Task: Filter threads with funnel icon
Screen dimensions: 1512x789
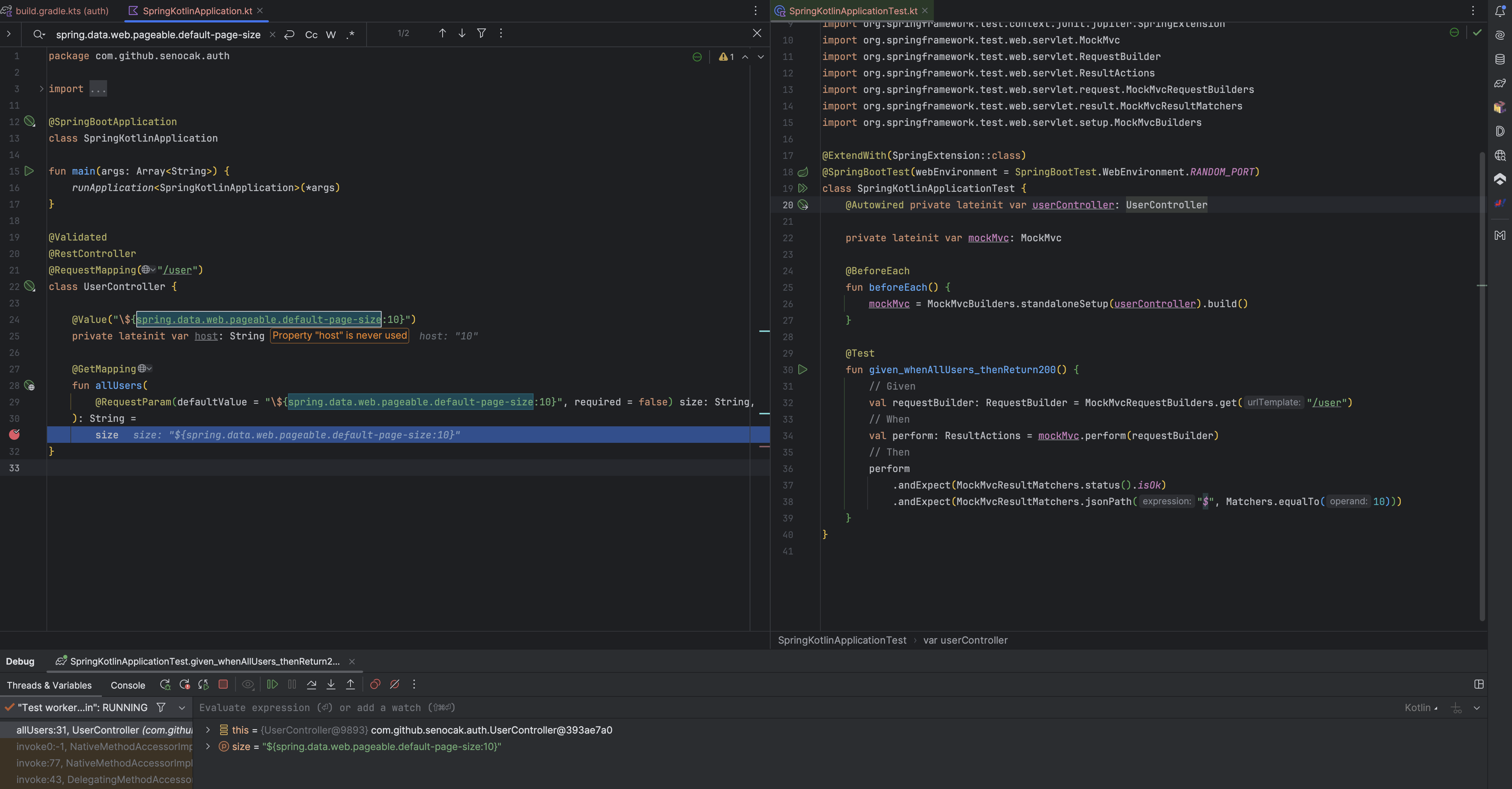Action: coord(161,708)
